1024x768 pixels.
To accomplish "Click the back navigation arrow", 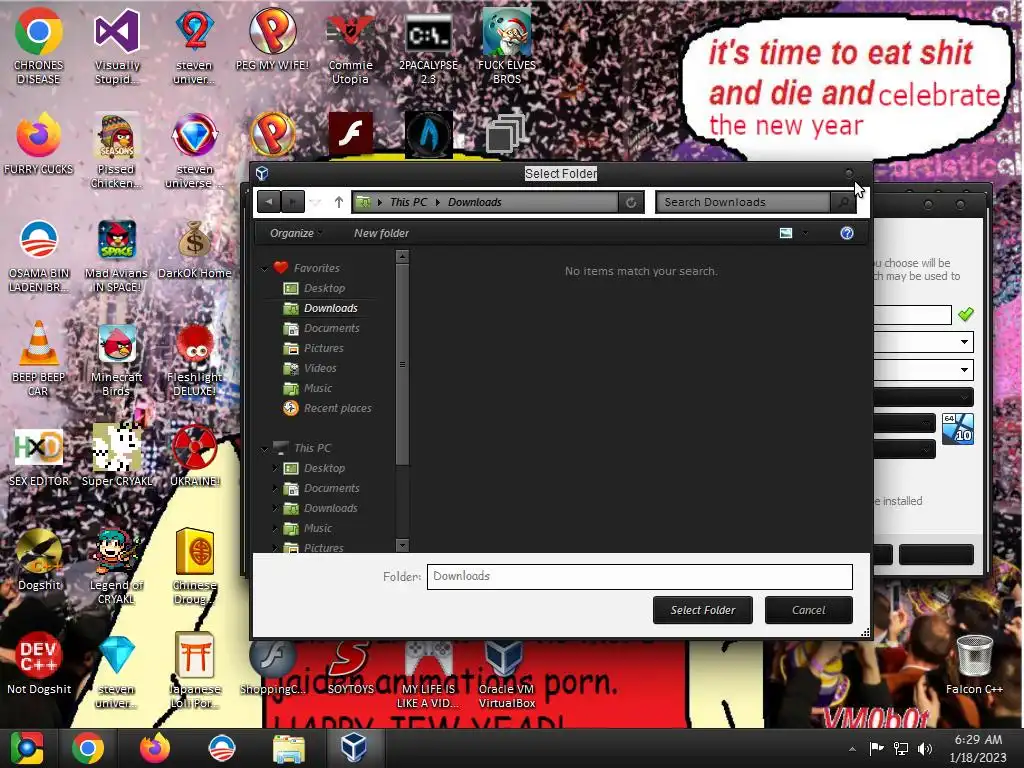I will click(268, 202).
